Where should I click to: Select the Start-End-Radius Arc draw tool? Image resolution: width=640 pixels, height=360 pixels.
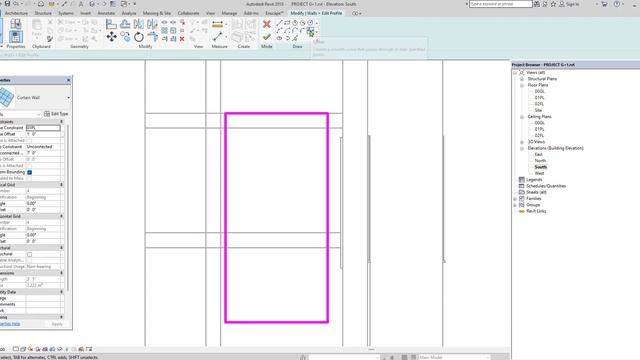coord(279,31)
